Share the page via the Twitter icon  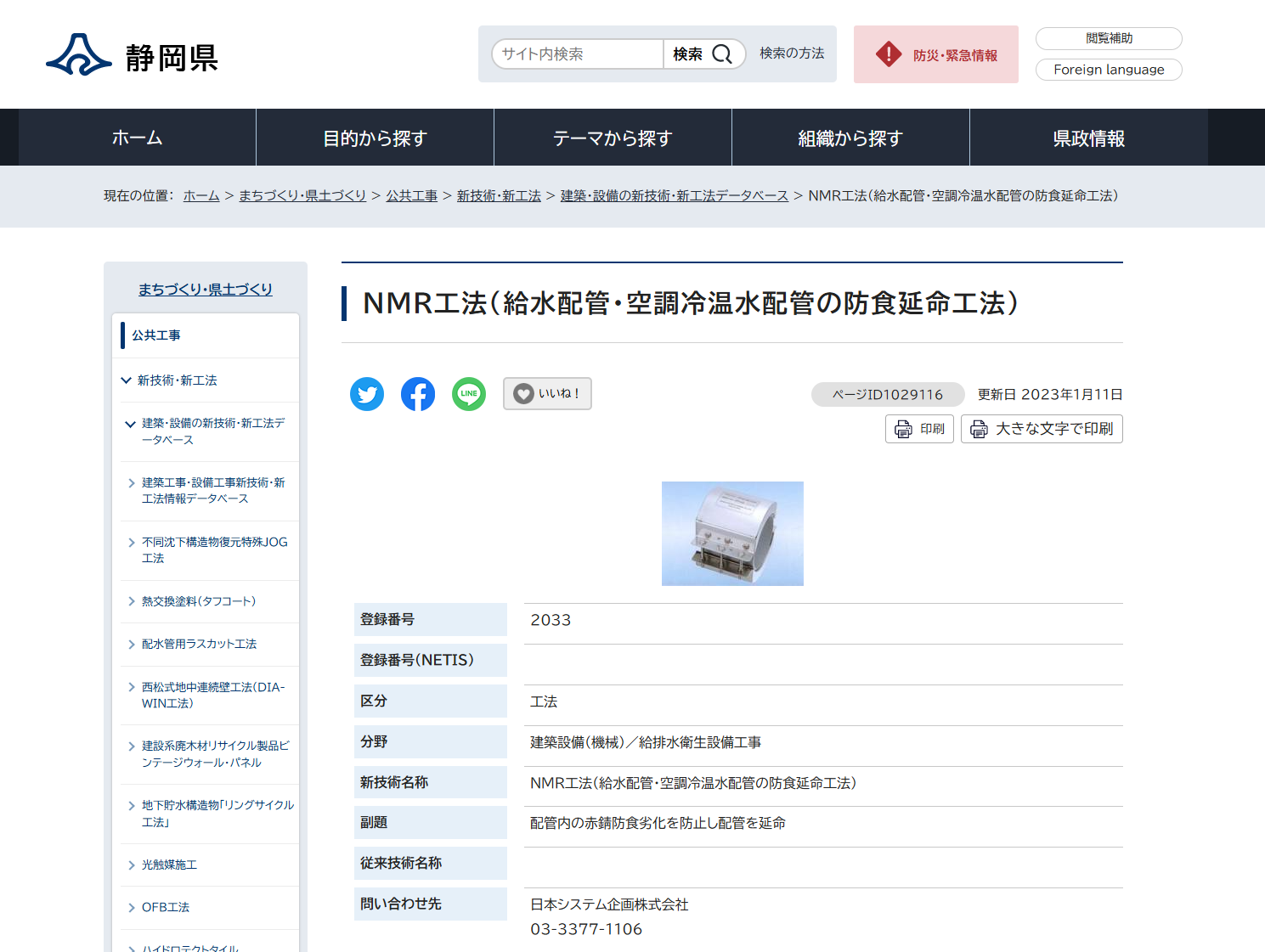pos(367,394)
